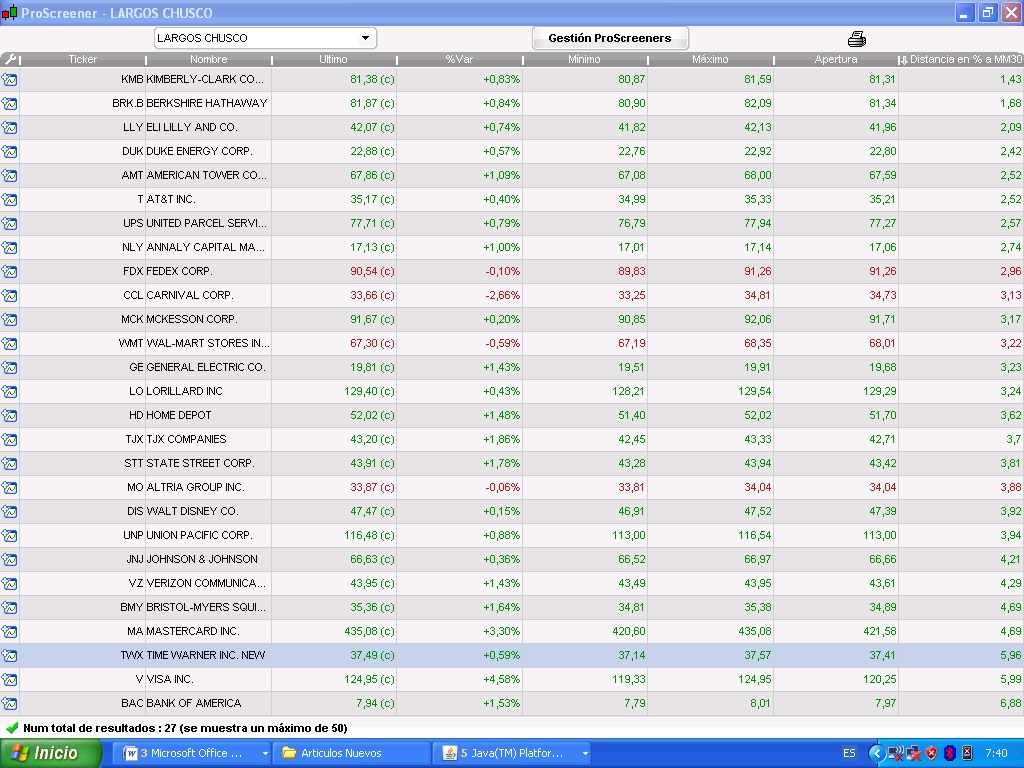
Task: Click the Bluetooth tray icon
Action: [950, 754]
